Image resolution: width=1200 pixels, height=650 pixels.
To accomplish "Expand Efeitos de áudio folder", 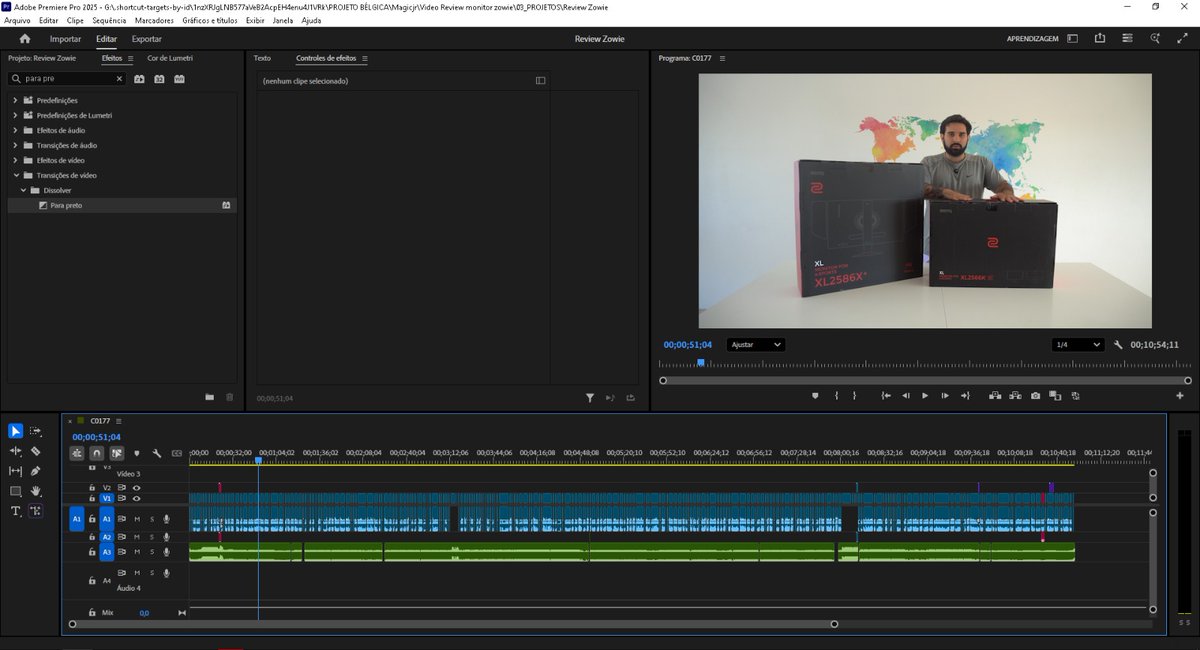I will 16,130.
